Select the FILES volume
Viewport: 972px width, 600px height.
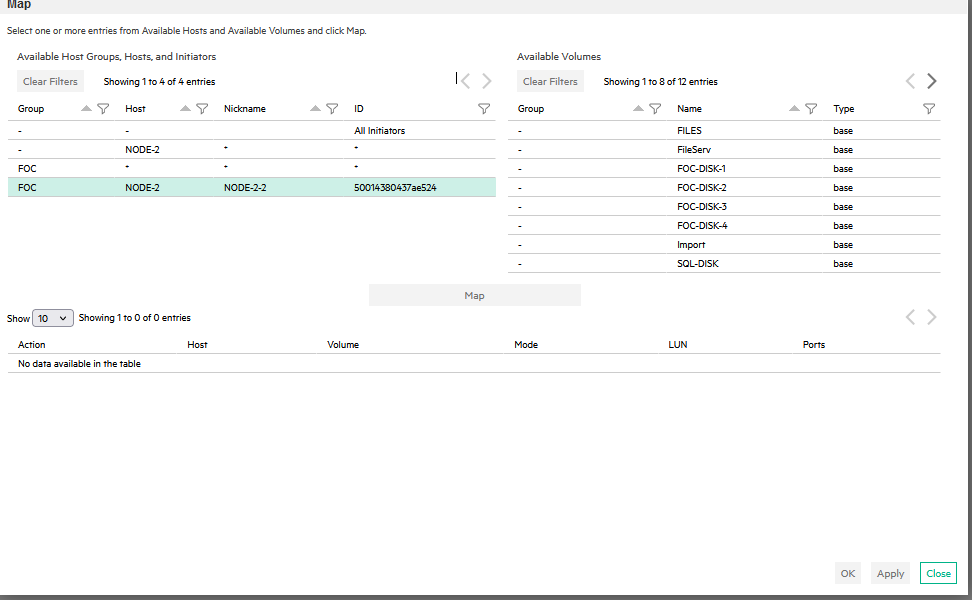(724, 130)
